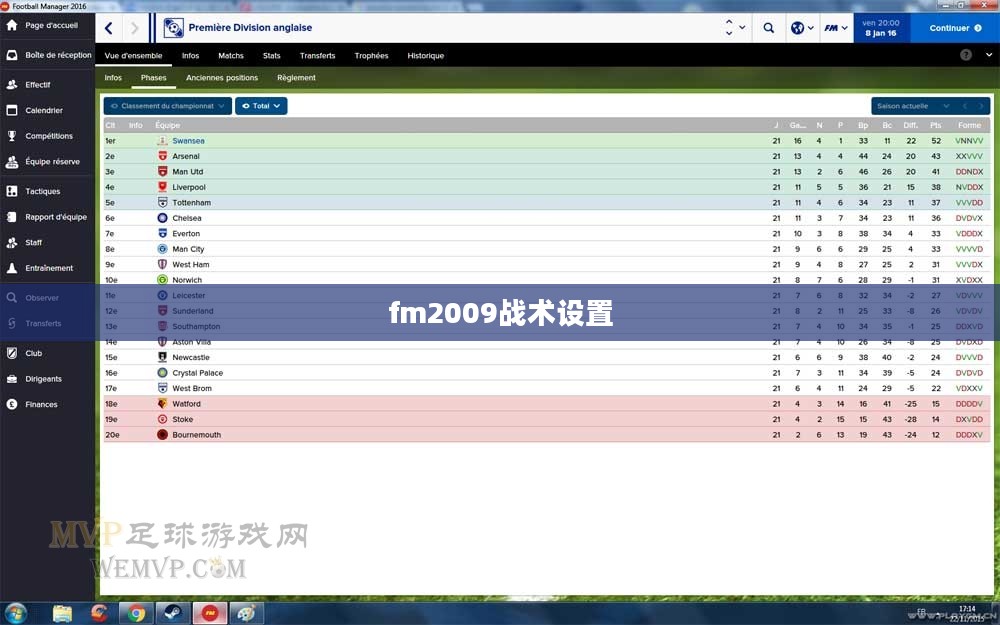Switch to Transferts tab
1000x625 pixels.
tap(318, 55)
